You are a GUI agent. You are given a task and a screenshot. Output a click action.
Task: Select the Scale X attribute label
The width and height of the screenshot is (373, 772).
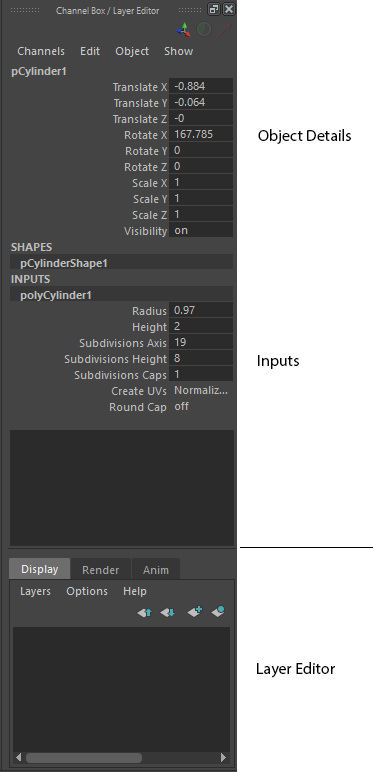pos(150,183)
